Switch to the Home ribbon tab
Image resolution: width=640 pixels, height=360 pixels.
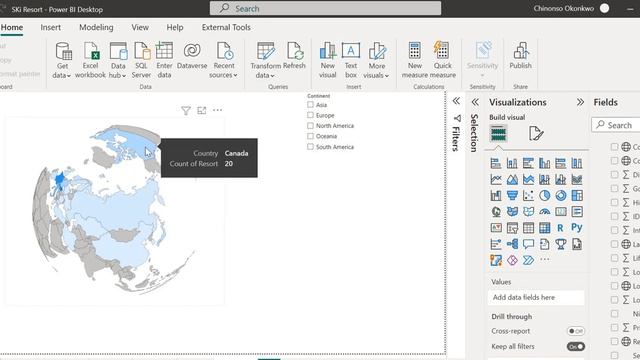pos(12,27)
